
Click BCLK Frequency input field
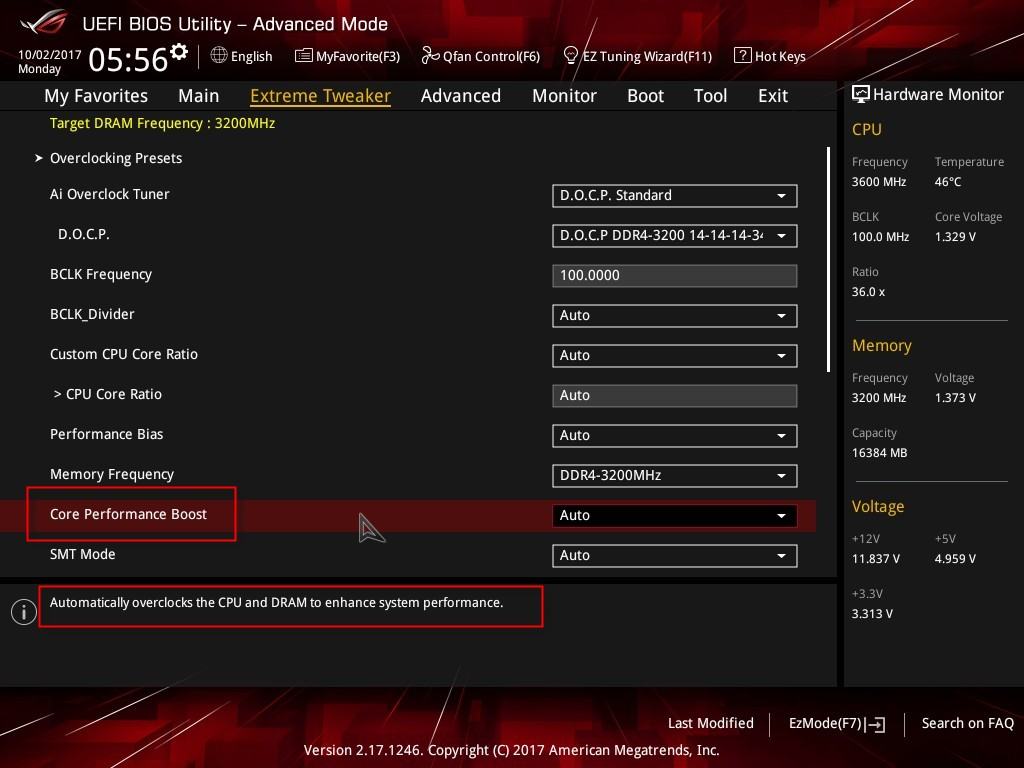[675, 276]
